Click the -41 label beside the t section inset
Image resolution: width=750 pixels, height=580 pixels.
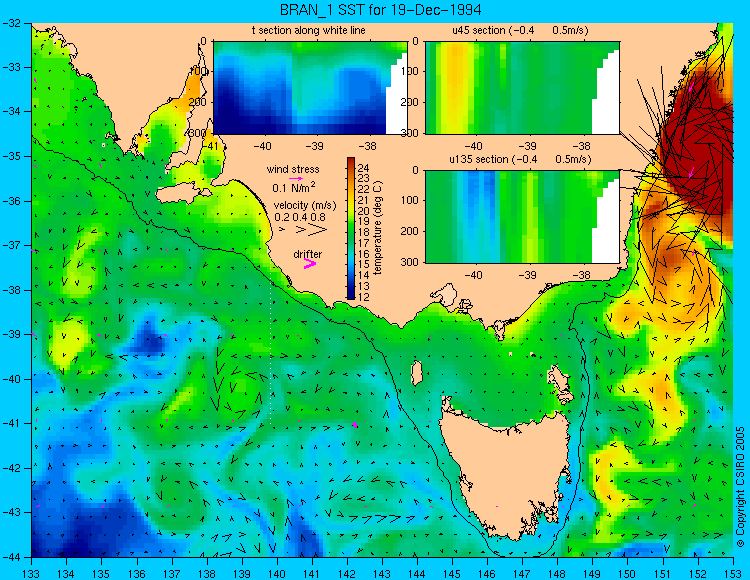[x=209, y=146]
